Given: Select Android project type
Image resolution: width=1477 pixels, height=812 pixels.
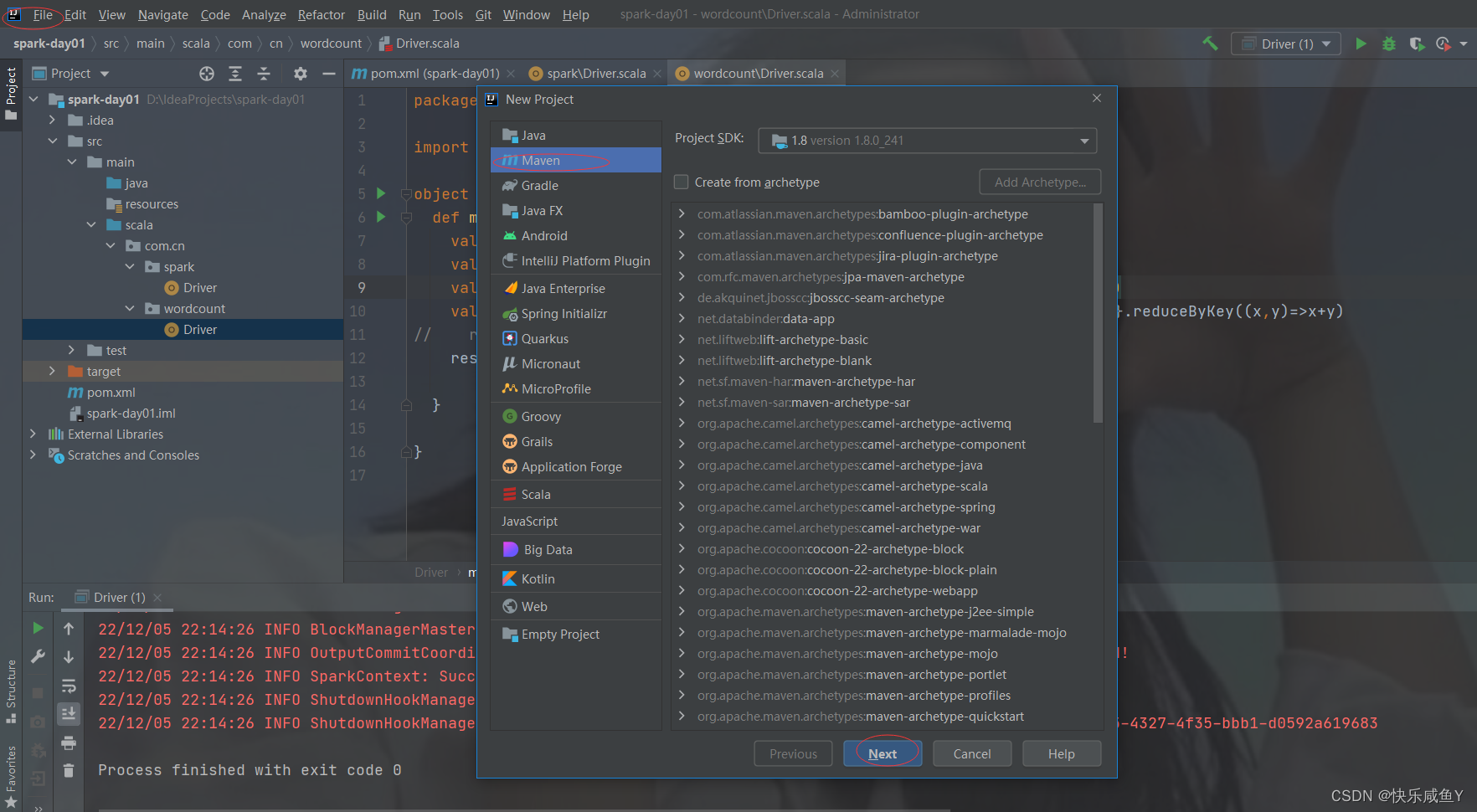Looking at the screenshot, I should click(576, 236).
